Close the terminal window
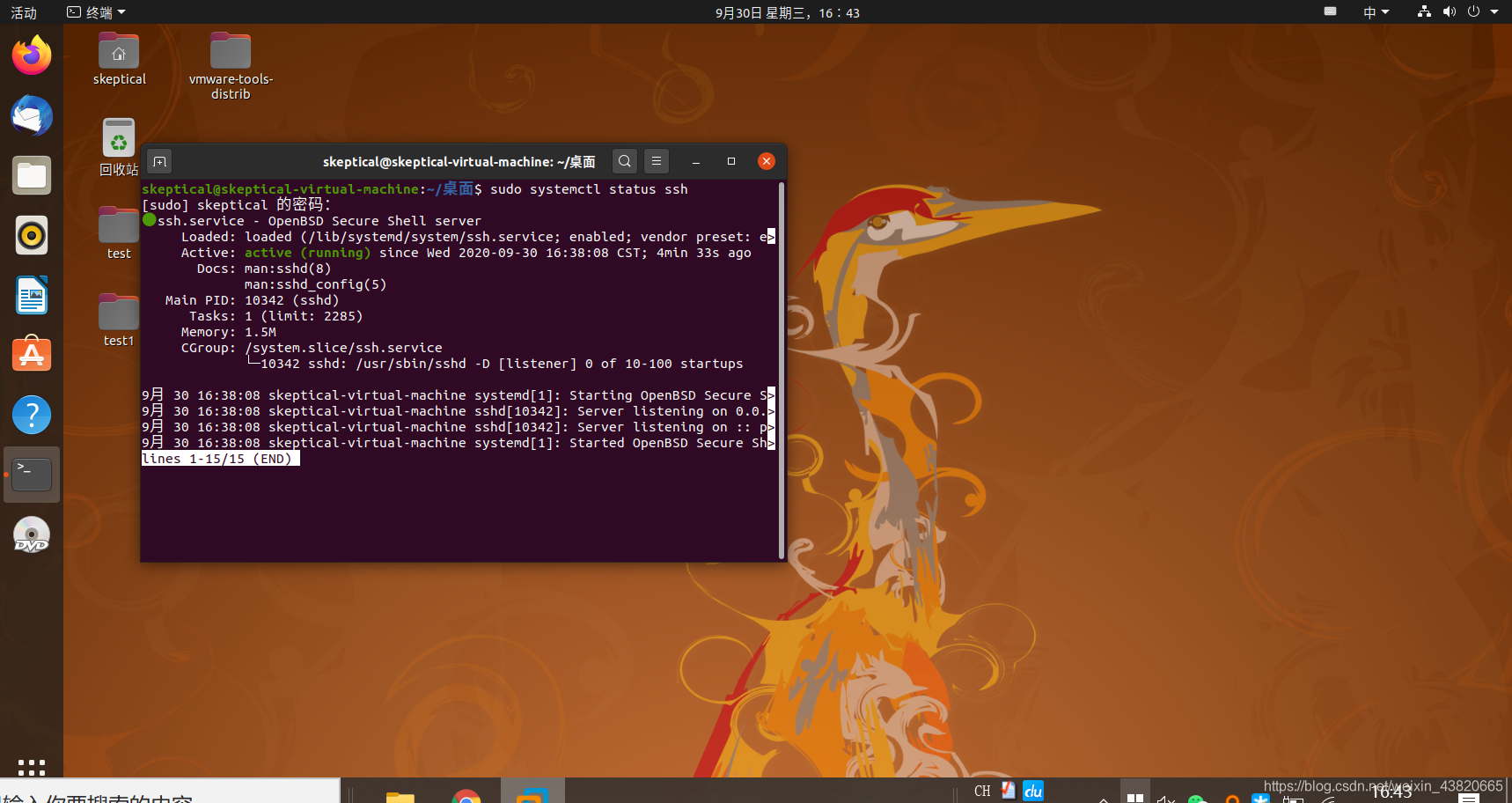1512x803 pixels. 767,161
